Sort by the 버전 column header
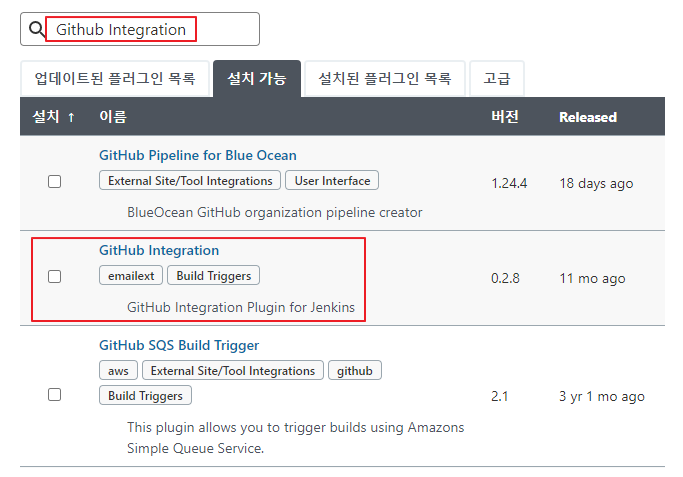Image resolution: width=683 pixels, height=477 pixels. pyautogui.click(x=505, y=117)
